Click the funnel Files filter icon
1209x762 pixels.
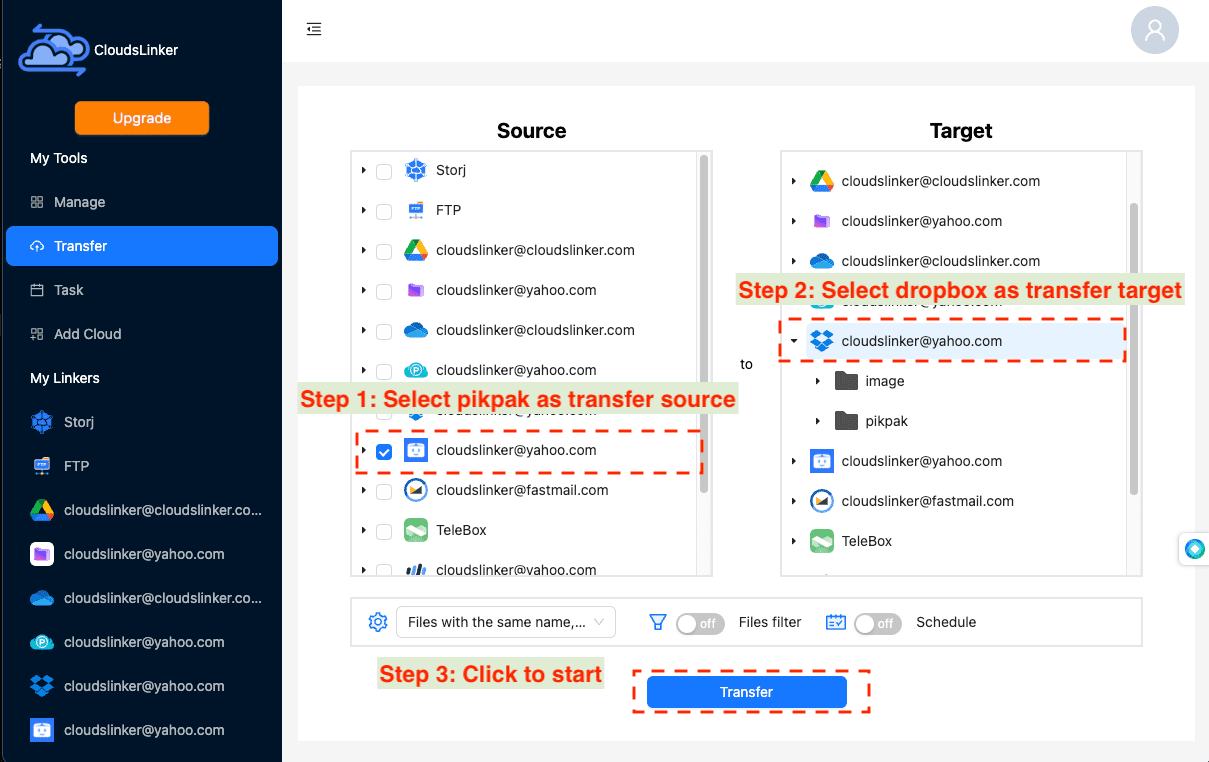coord(657,622)
